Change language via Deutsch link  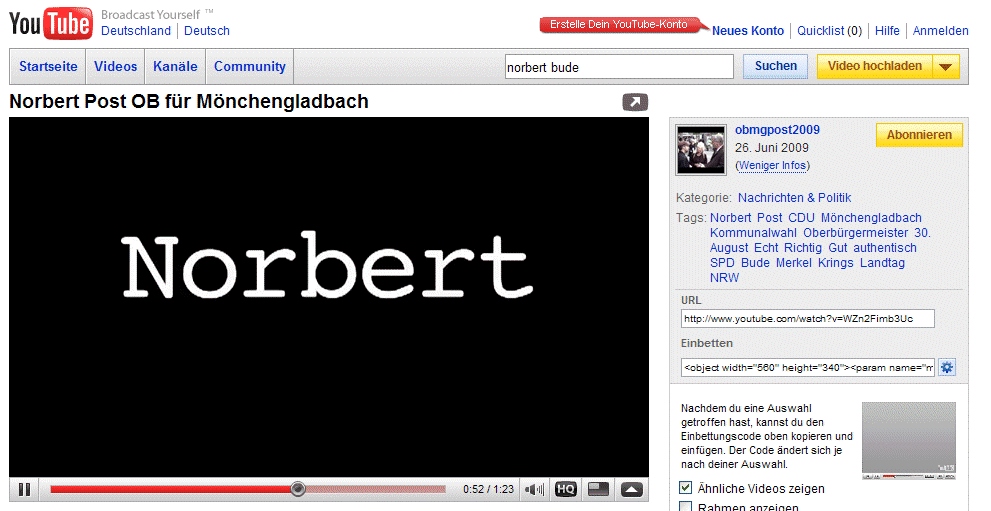tap(207, 31)
